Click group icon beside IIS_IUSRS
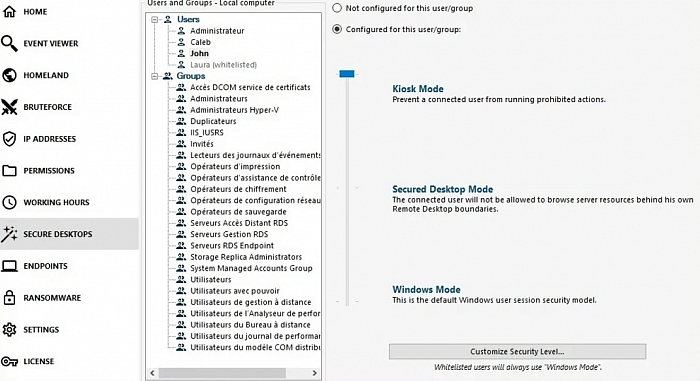The image size is (700, 381). (x=181, y=132)
